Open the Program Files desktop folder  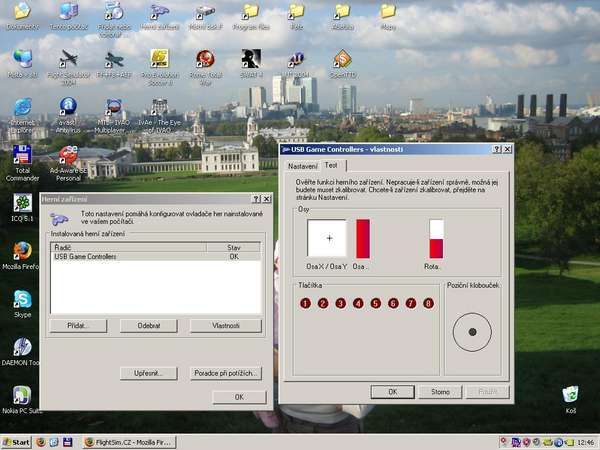tap(251, 16)
